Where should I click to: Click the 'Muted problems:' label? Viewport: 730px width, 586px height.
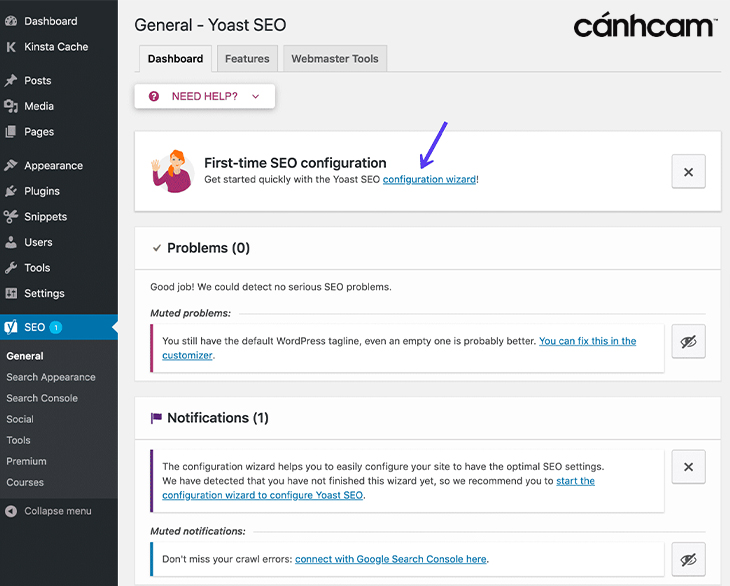click(x=190, y=313)
